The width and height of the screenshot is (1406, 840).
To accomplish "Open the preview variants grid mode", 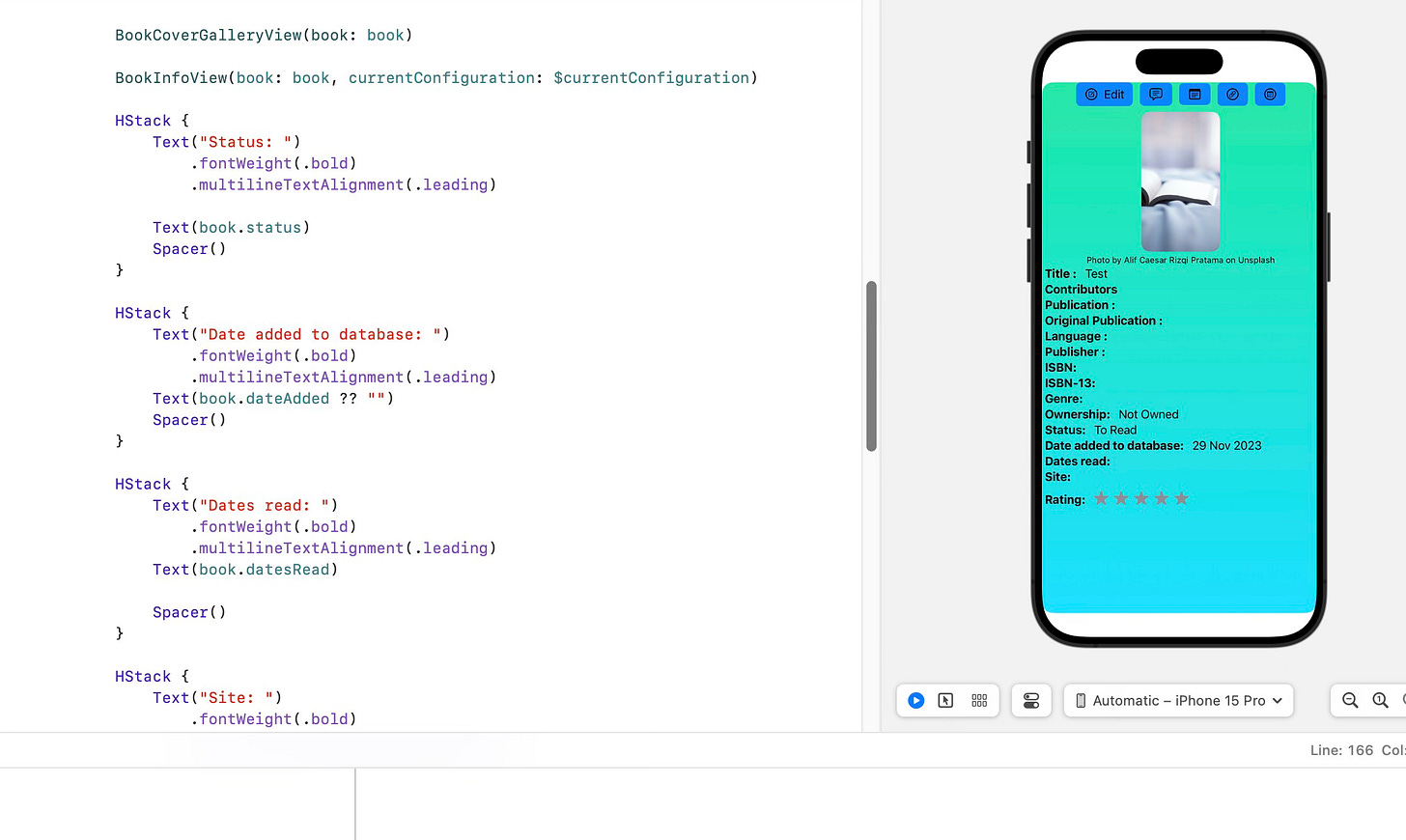I will coord(979,700).
